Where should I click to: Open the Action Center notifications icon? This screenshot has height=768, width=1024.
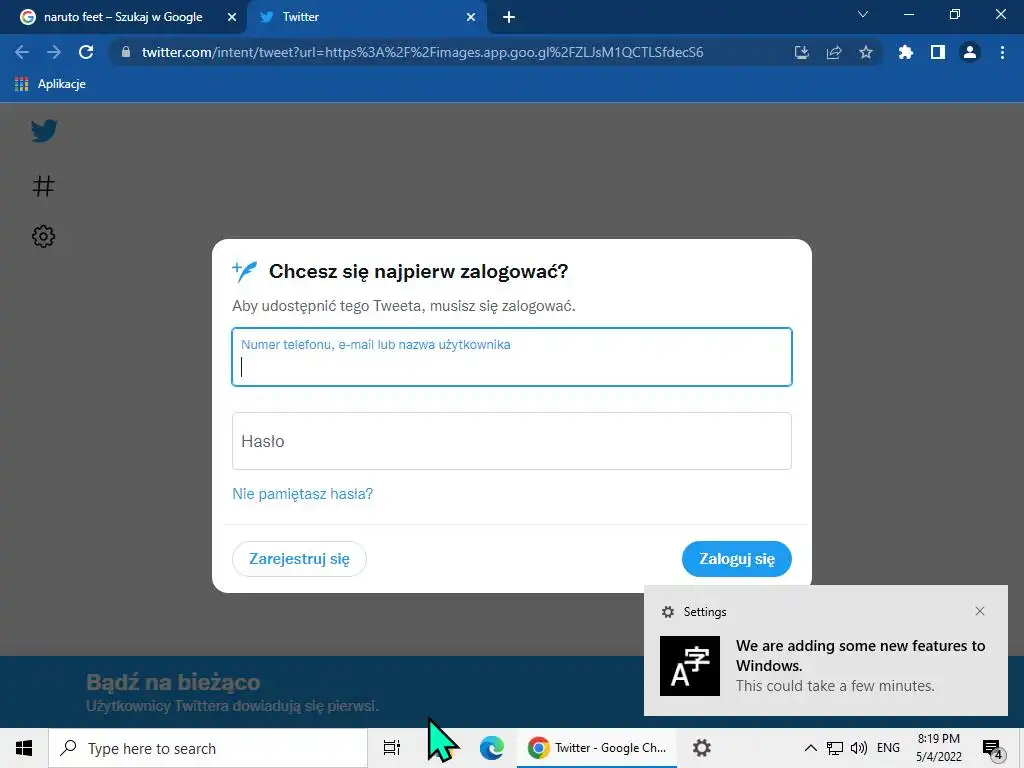point(993,748)
